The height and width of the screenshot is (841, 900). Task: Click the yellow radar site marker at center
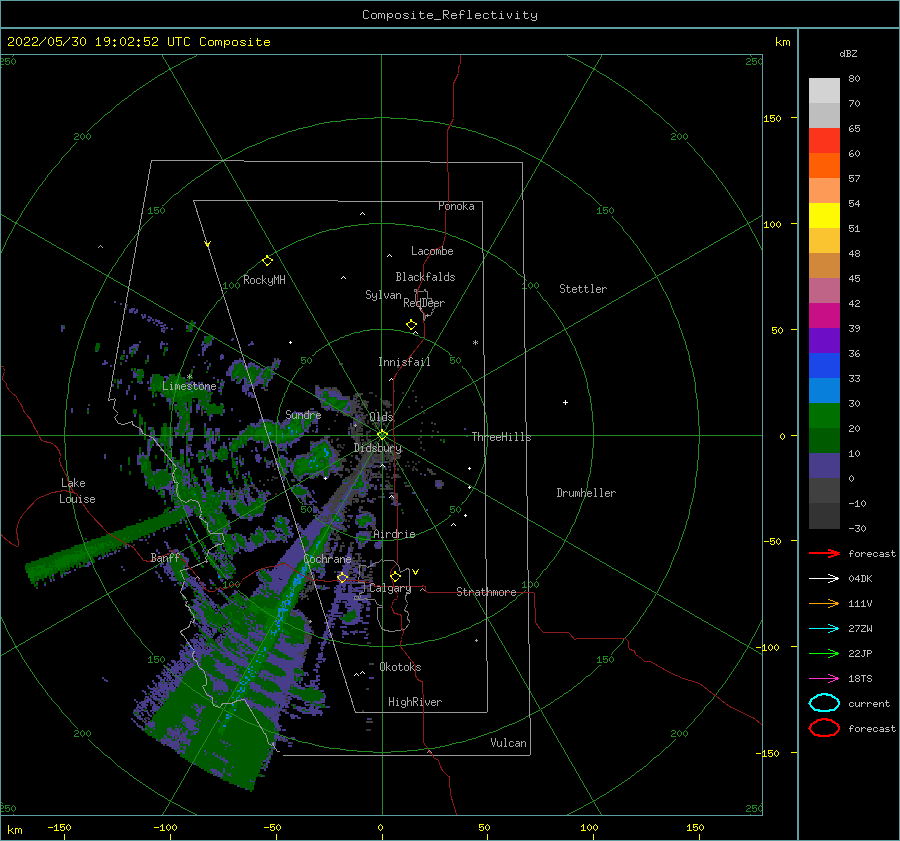[x=382, y=435]
